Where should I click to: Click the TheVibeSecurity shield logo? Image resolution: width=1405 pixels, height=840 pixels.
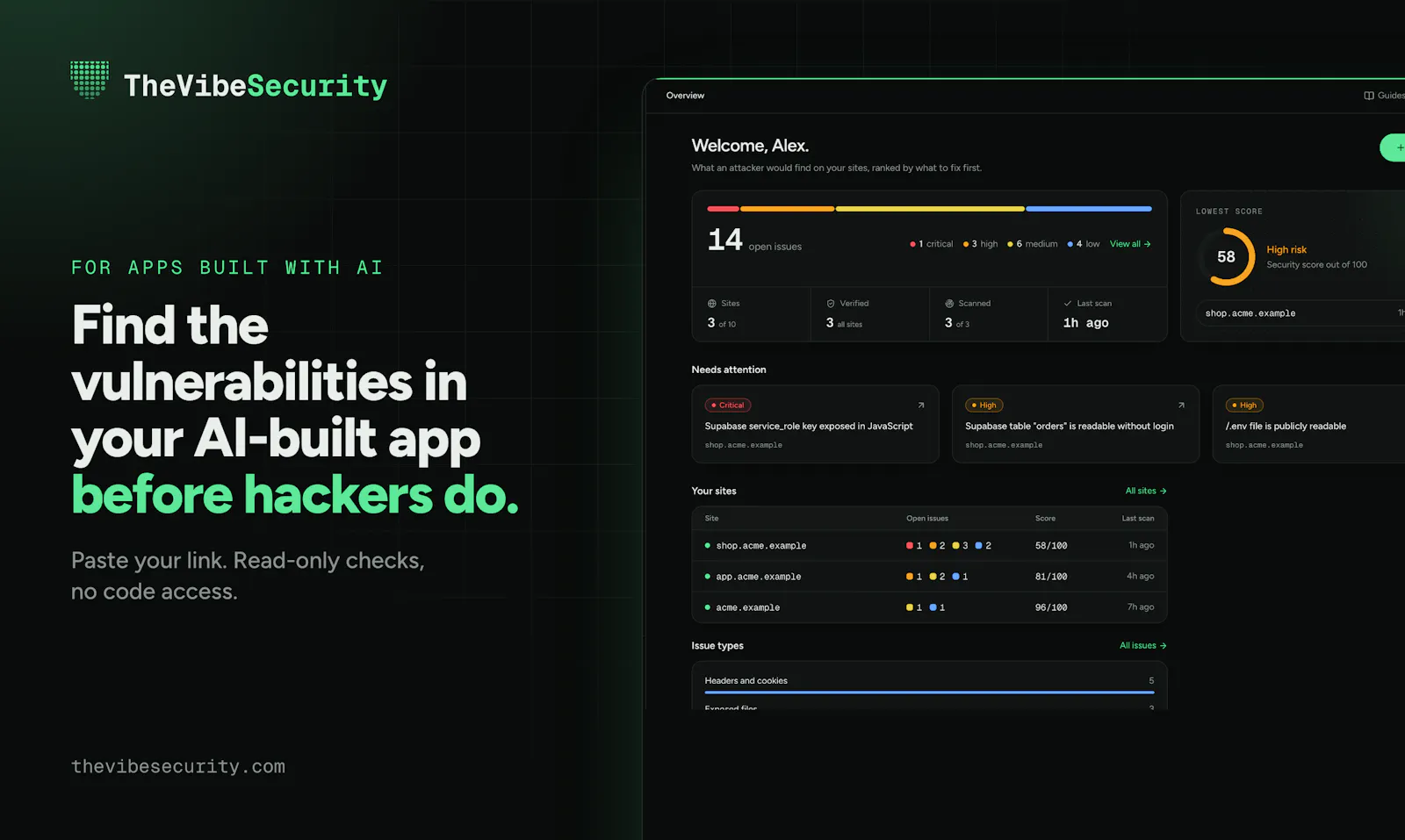[x=90, y=79]
